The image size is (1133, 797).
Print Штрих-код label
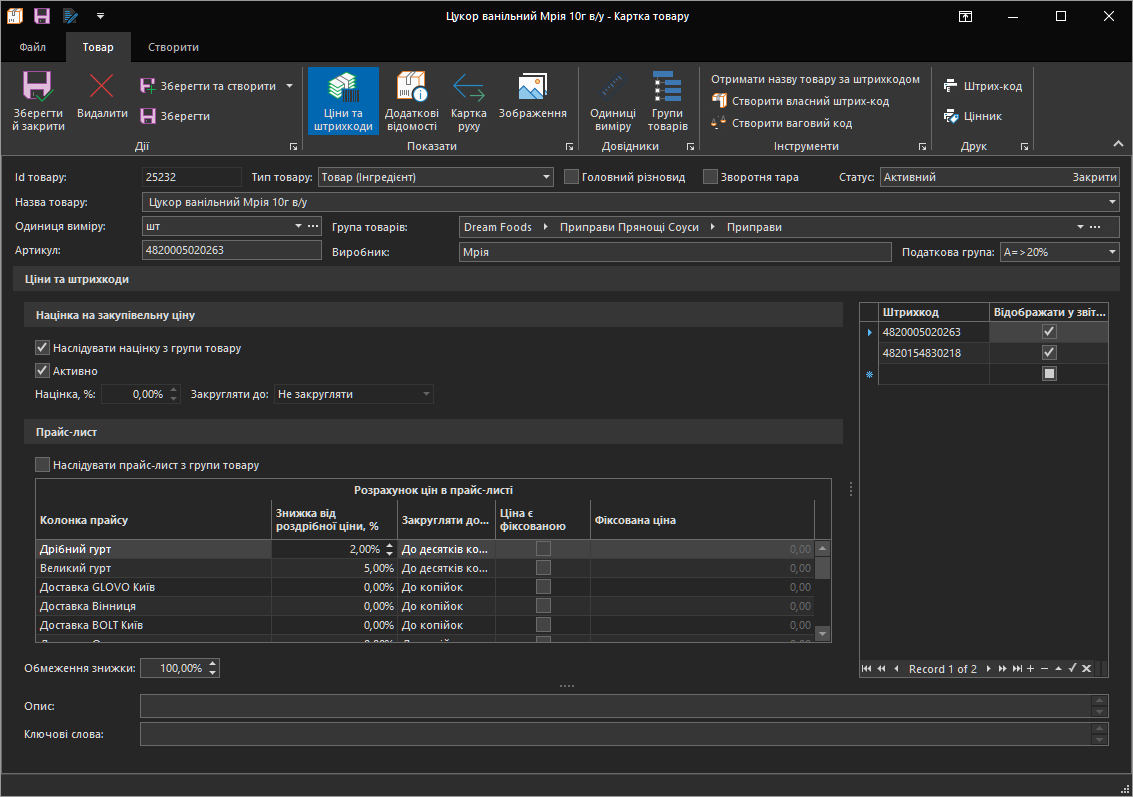(982, 86)
